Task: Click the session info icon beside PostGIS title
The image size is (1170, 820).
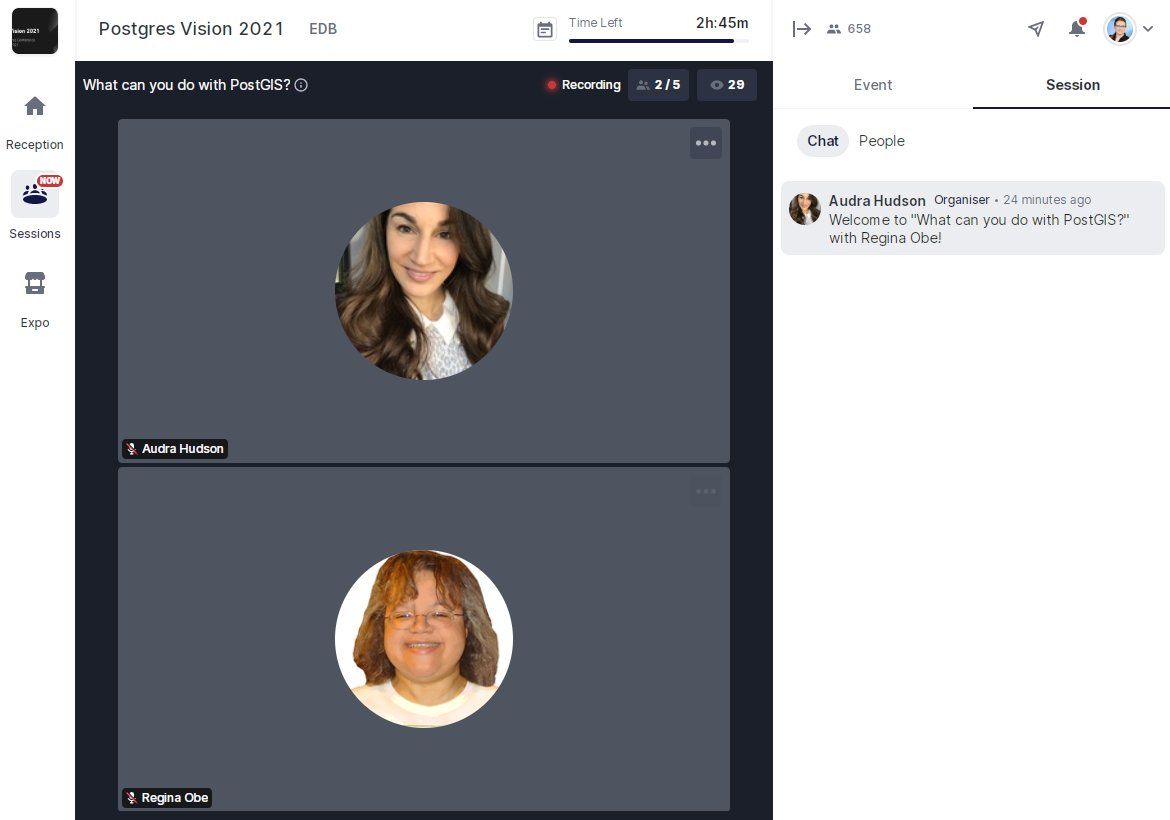Action: click(301, 85)
